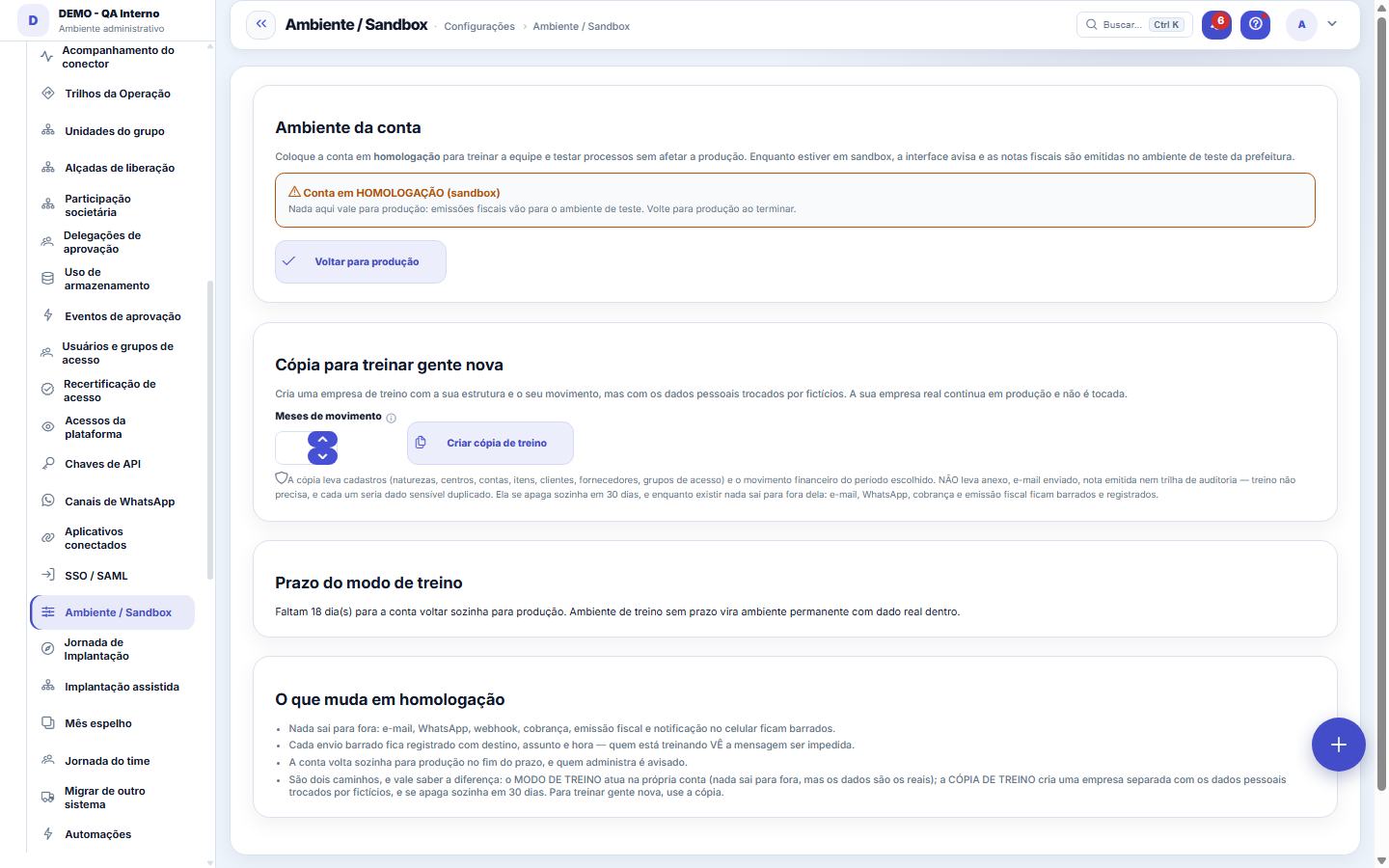Click Voltar para produção button
This screenshot has height=868, width=1389.
tap(361, 261)
